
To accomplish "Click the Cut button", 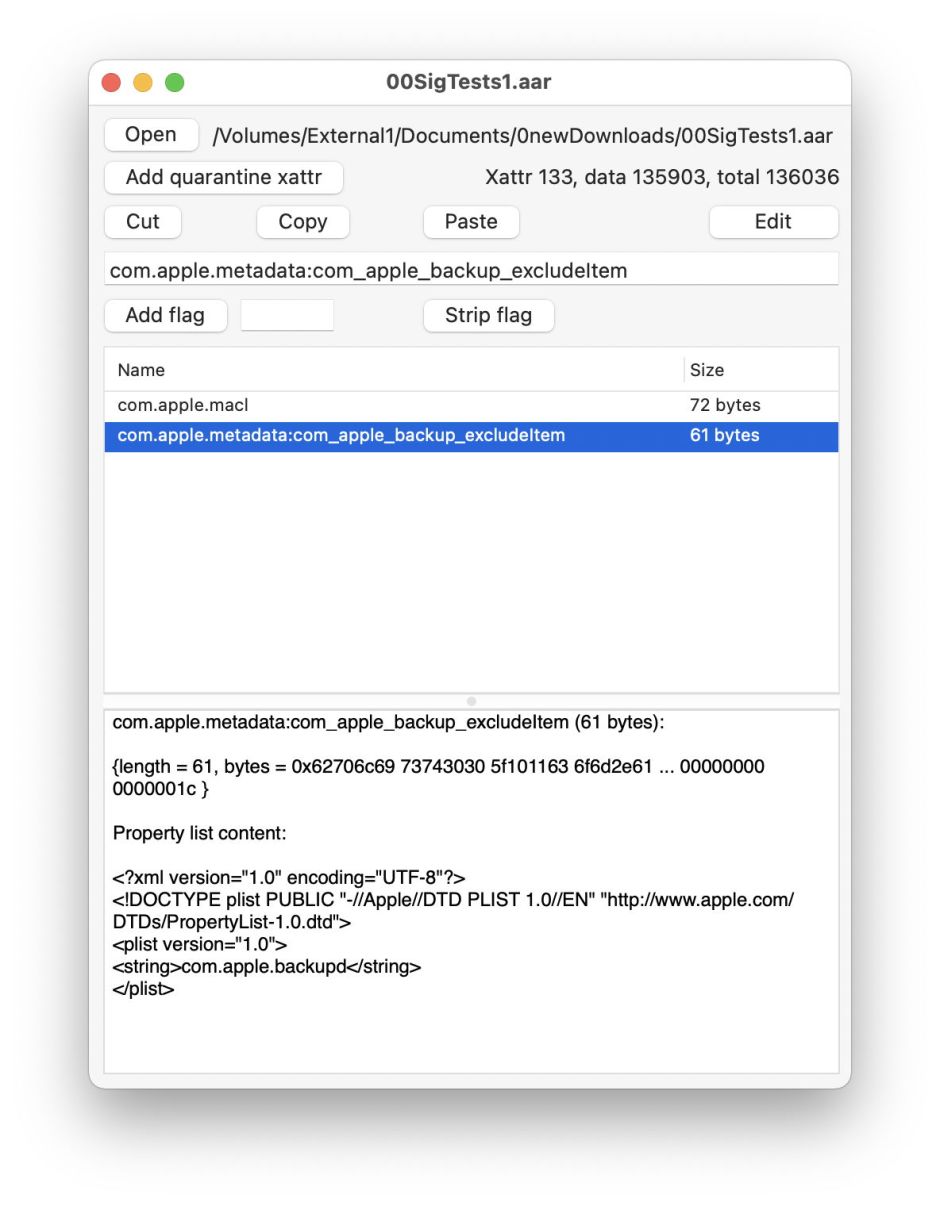I will [142, 222].
